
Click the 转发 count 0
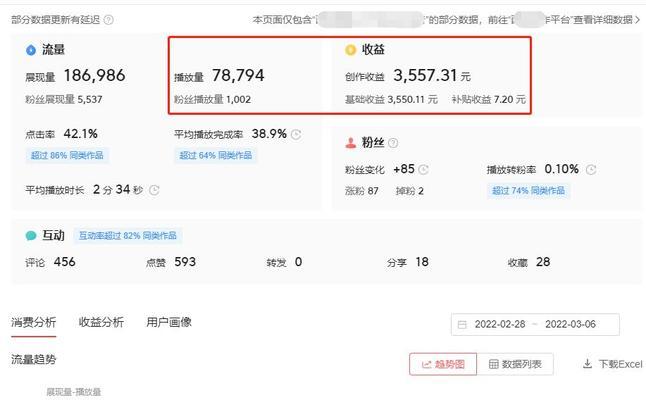coord(298,262)
